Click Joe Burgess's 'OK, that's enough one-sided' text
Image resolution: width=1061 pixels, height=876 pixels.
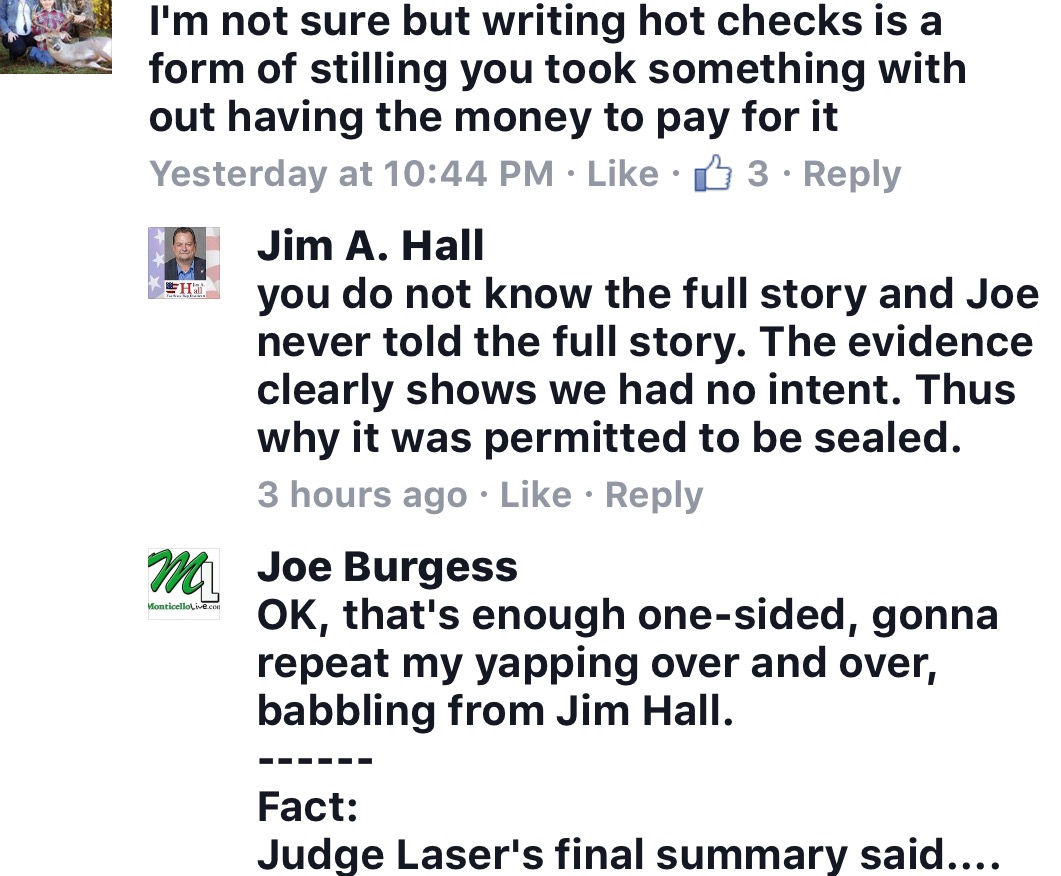(x=627, y=615)
